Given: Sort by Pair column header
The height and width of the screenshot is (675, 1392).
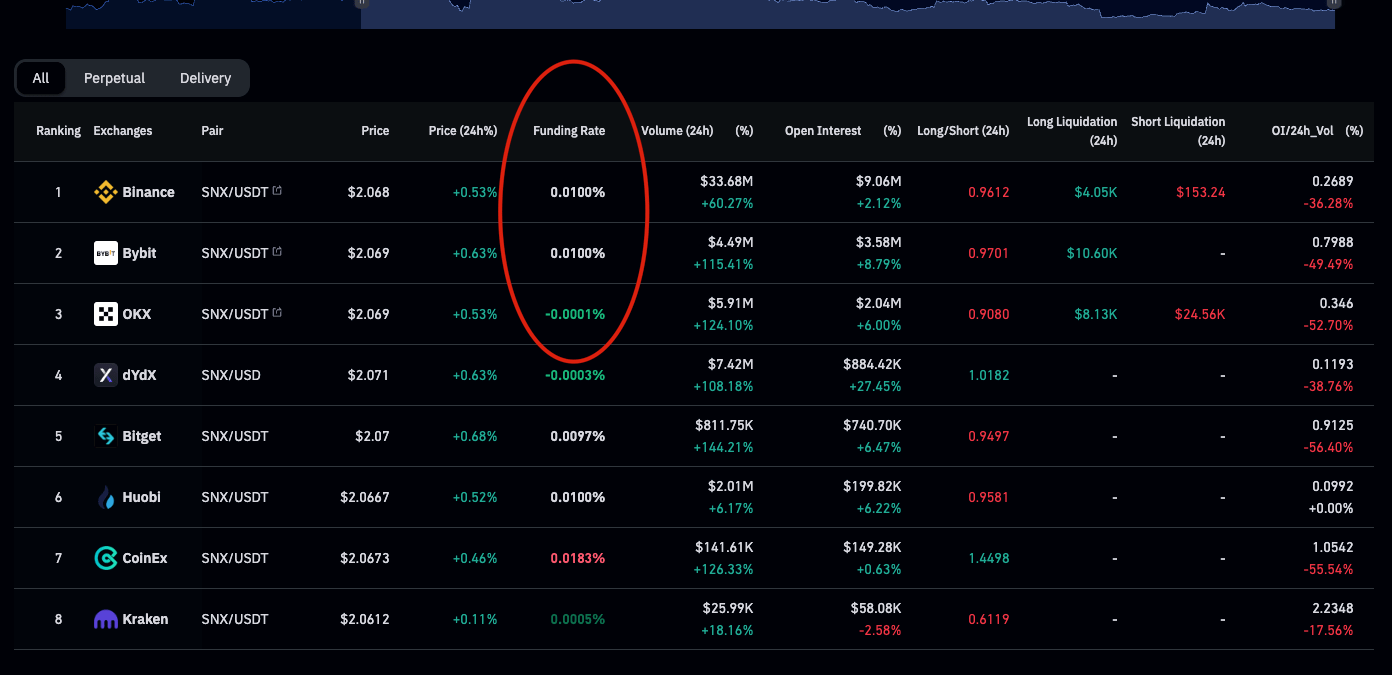Looking at the screenshot, I should click(x=212, y=131).
